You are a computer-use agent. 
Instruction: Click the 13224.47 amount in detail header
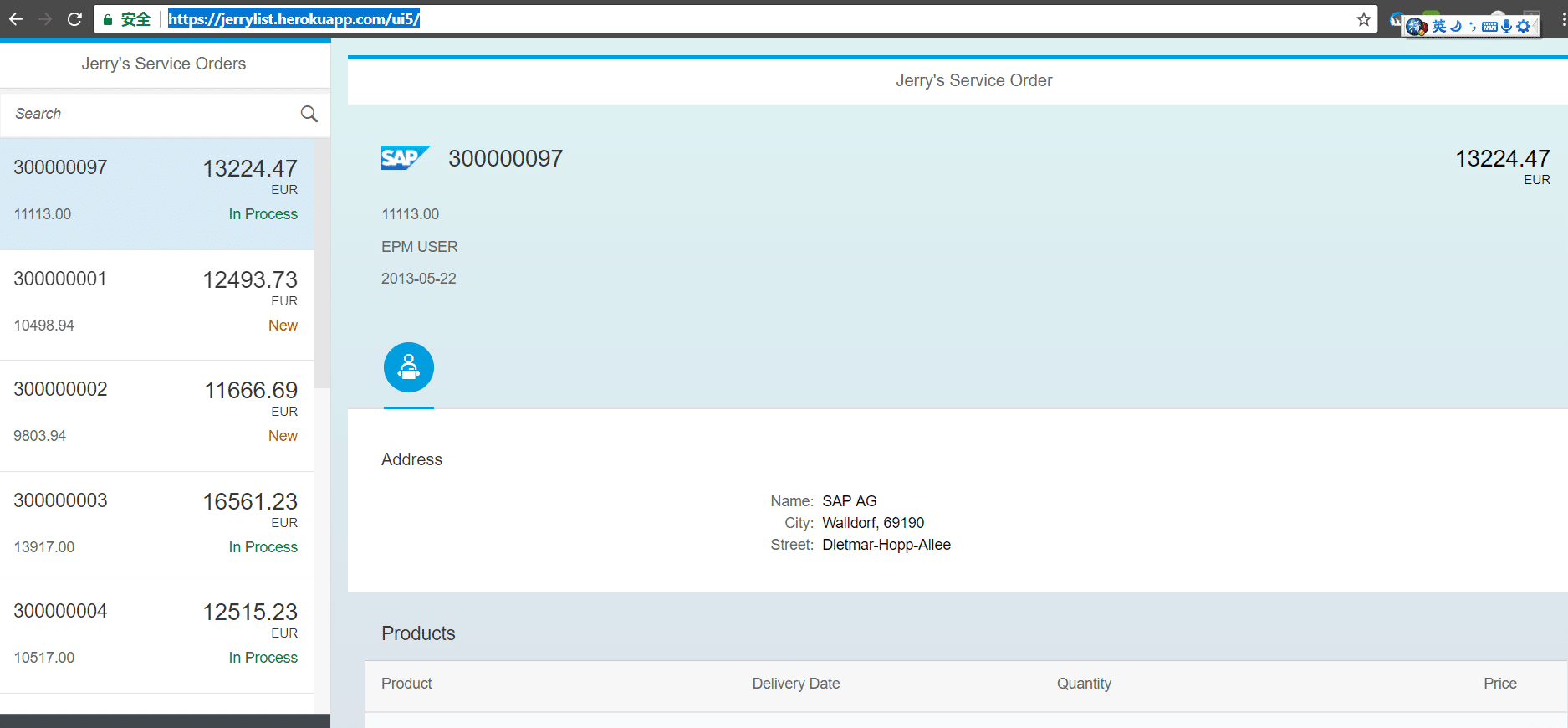1503,158
